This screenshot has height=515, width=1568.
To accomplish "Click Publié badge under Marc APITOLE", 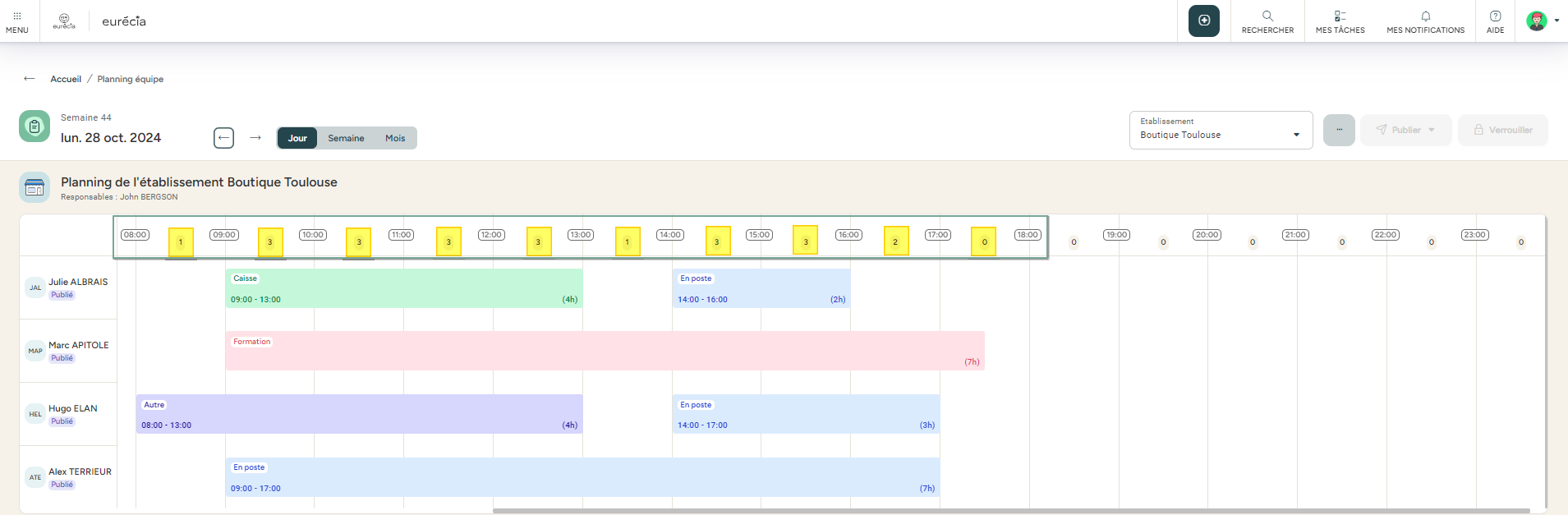I will 62,358.
